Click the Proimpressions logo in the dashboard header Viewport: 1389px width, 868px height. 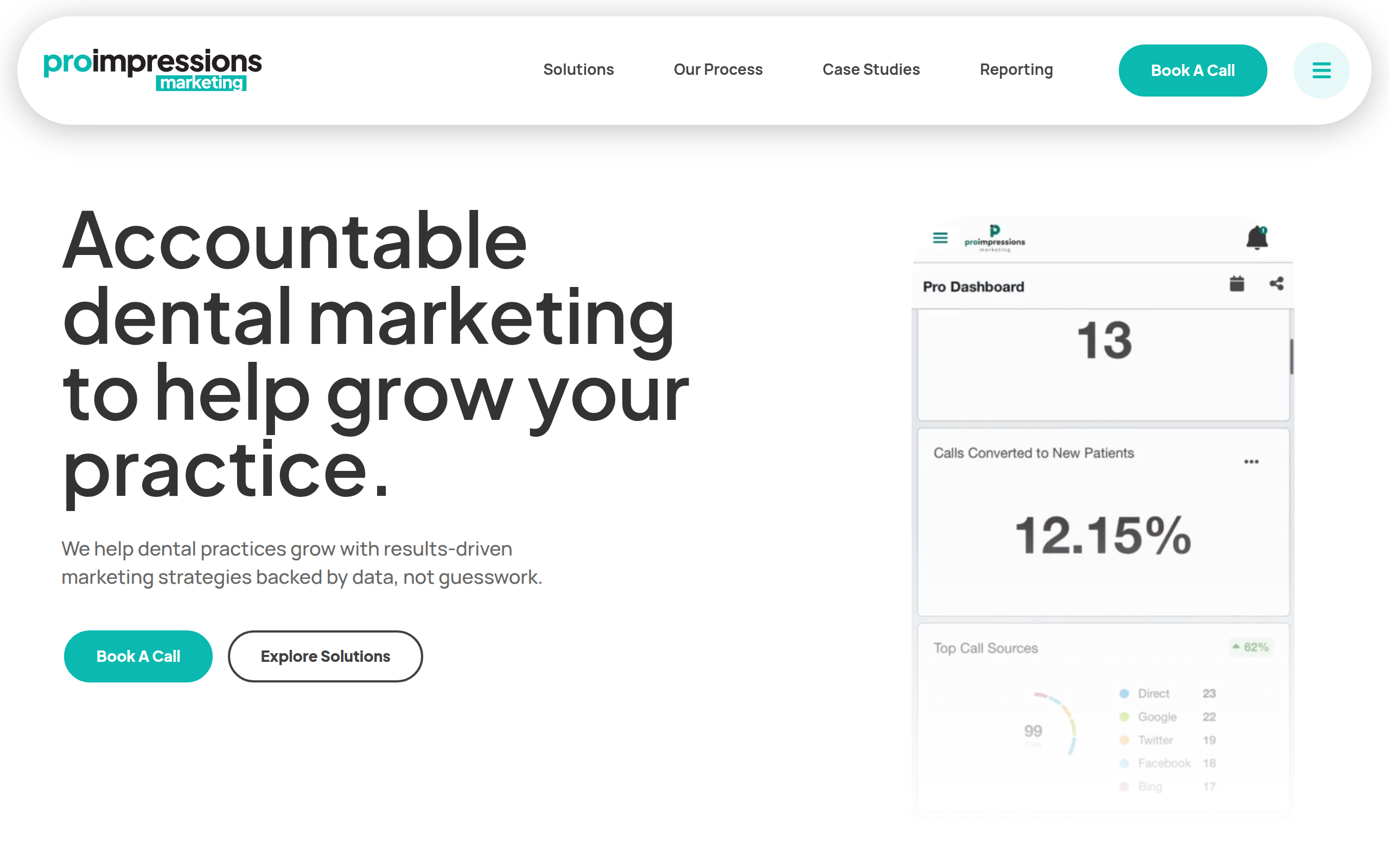(993, 238)
